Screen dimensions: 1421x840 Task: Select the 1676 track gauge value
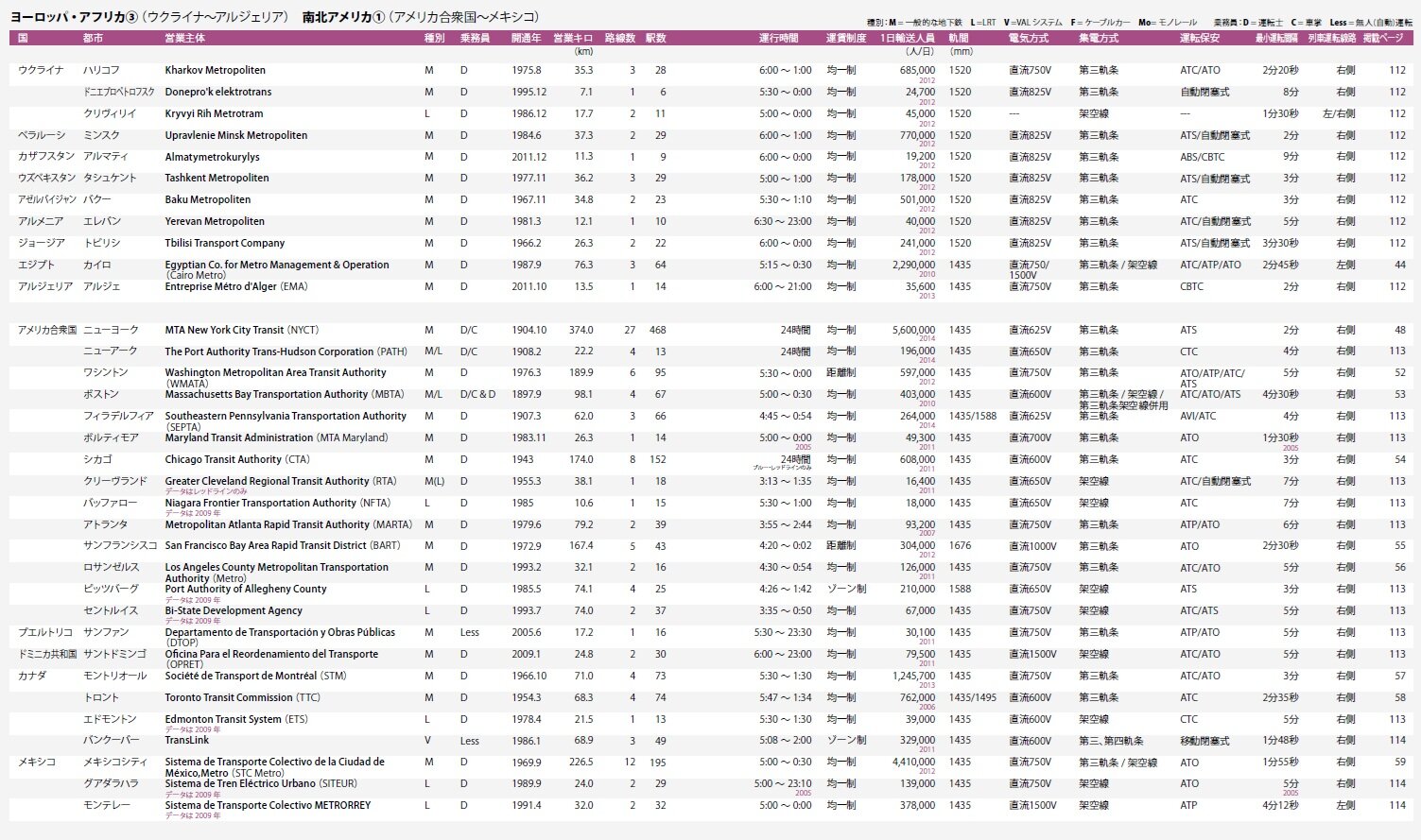point(960,545)
